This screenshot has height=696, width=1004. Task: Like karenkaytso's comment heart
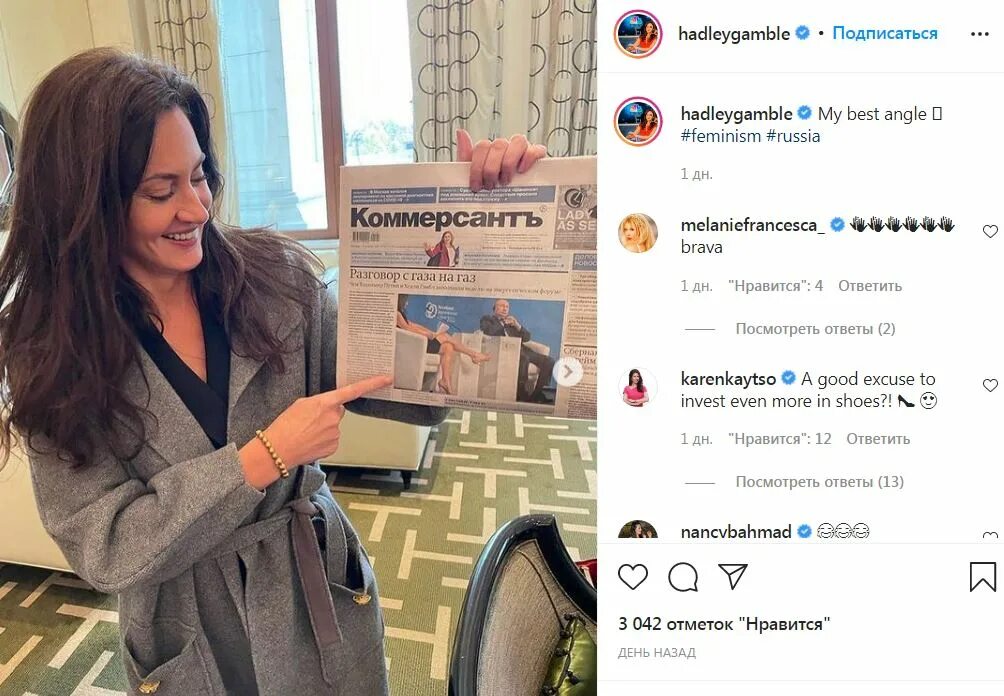tap(990, 385)
